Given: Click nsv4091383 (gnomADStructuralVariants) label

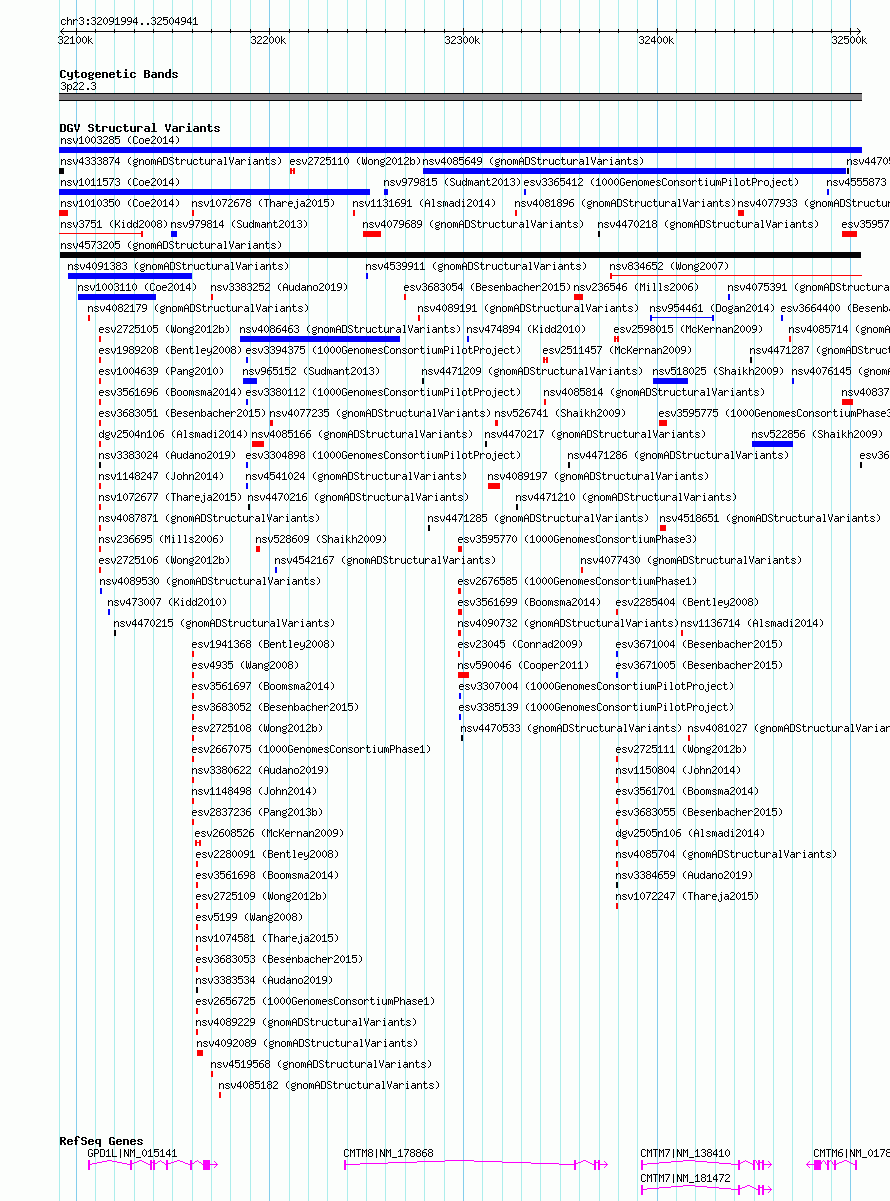Looking at the screenshot, I should pos(178,266).
